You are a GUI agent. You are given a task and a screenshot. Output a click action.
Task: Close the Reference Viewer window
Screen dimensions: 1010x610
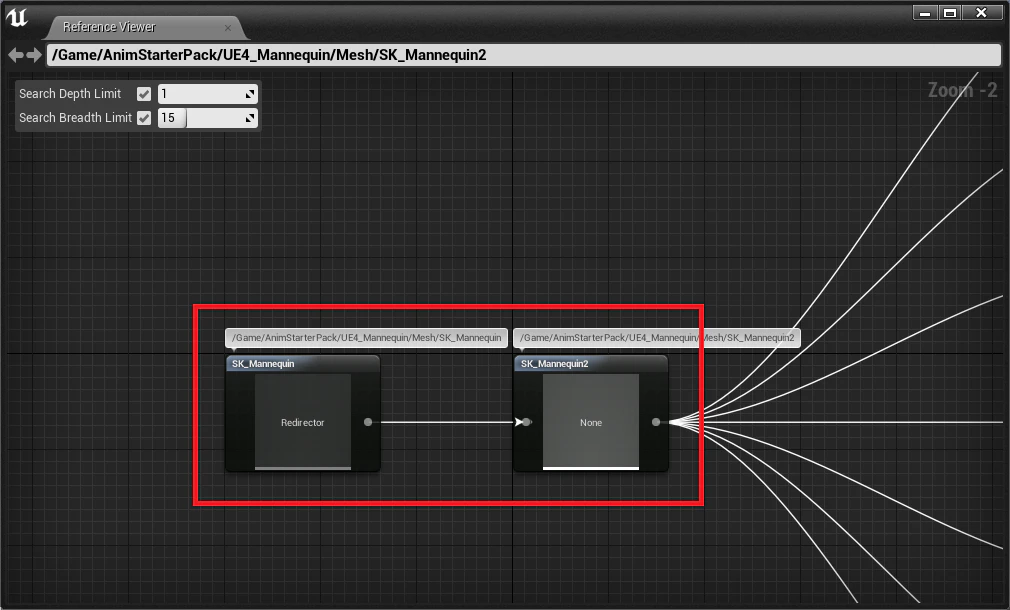click(982, 13)
